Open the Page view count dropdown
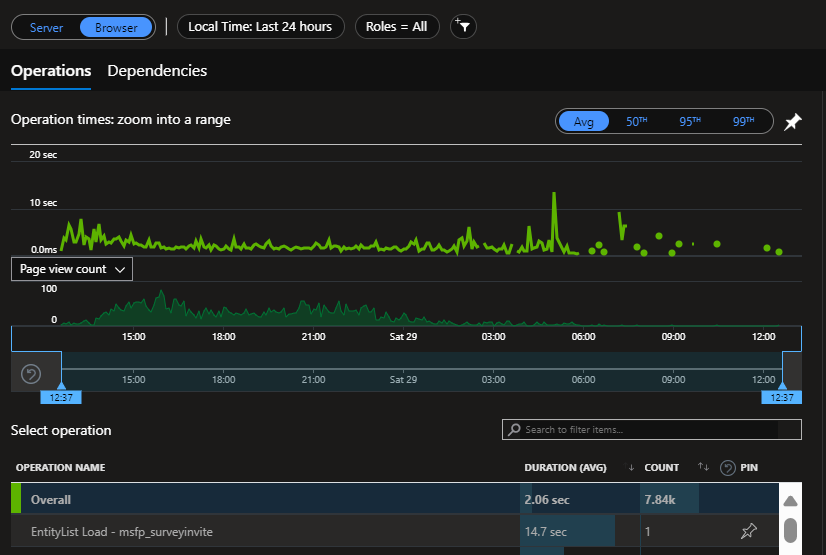 72,269
